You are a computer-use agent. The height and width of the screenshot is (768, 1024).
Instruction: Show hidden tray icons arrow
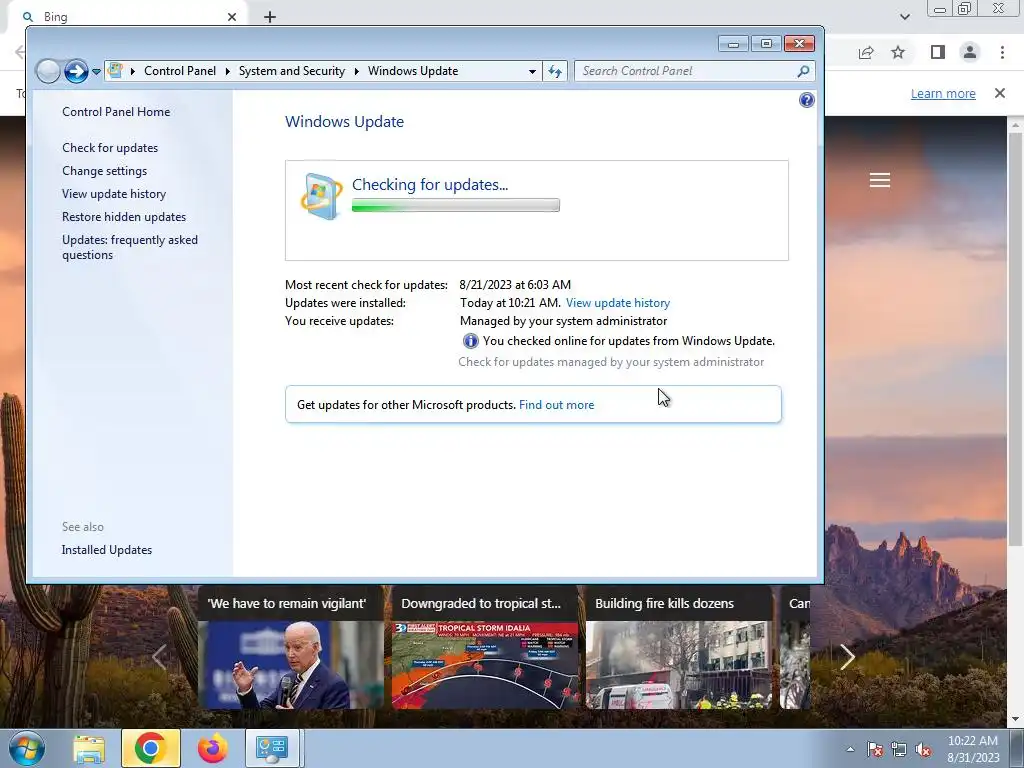coord(850,749)
